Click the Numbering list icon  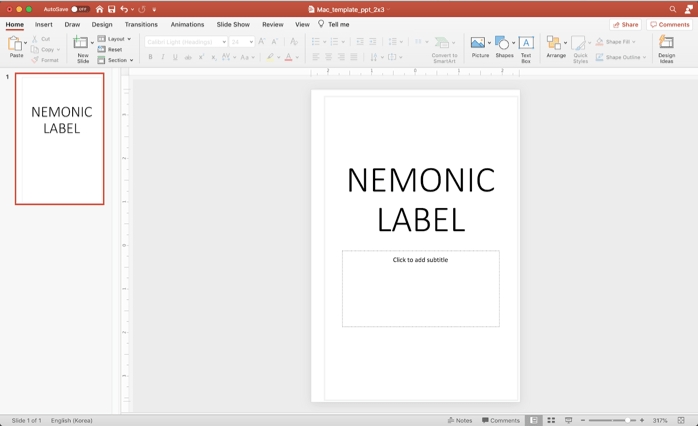(334, 41)
